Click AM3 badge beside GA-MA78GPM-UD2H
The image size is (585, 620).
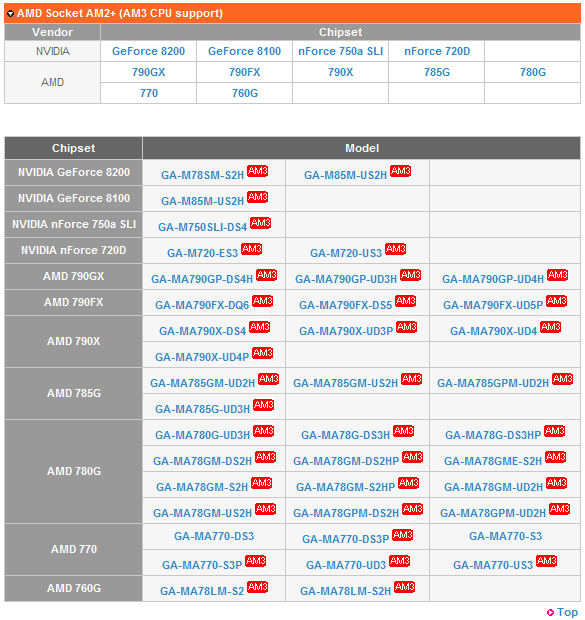click(x=560, y=509)
